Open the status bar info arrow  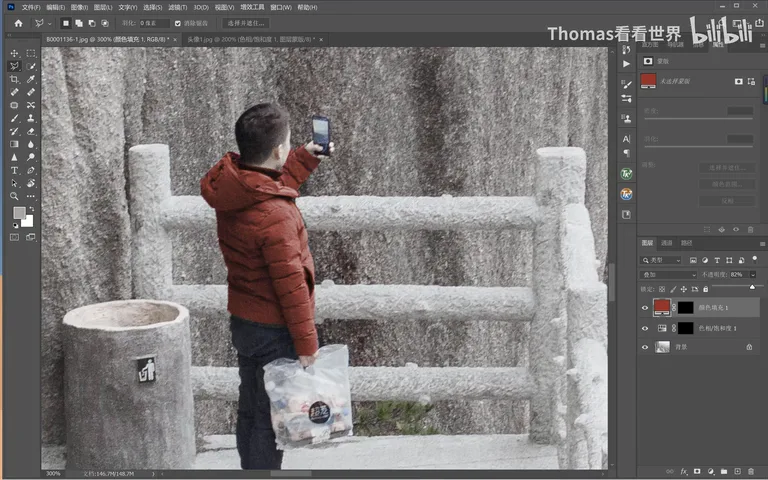(153, 474)
